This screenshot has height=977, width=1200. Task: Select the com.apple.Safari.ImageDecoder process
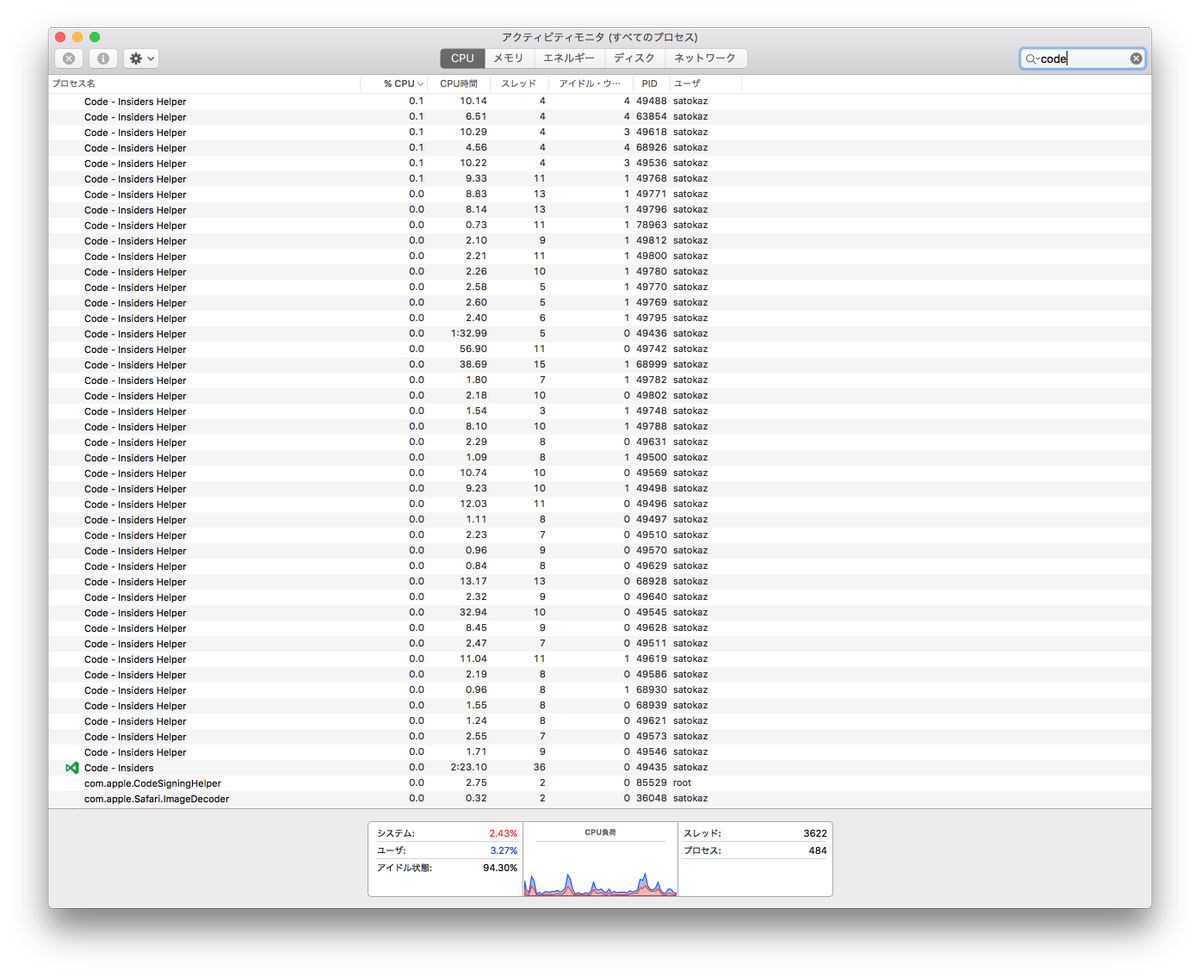point(600,799)
